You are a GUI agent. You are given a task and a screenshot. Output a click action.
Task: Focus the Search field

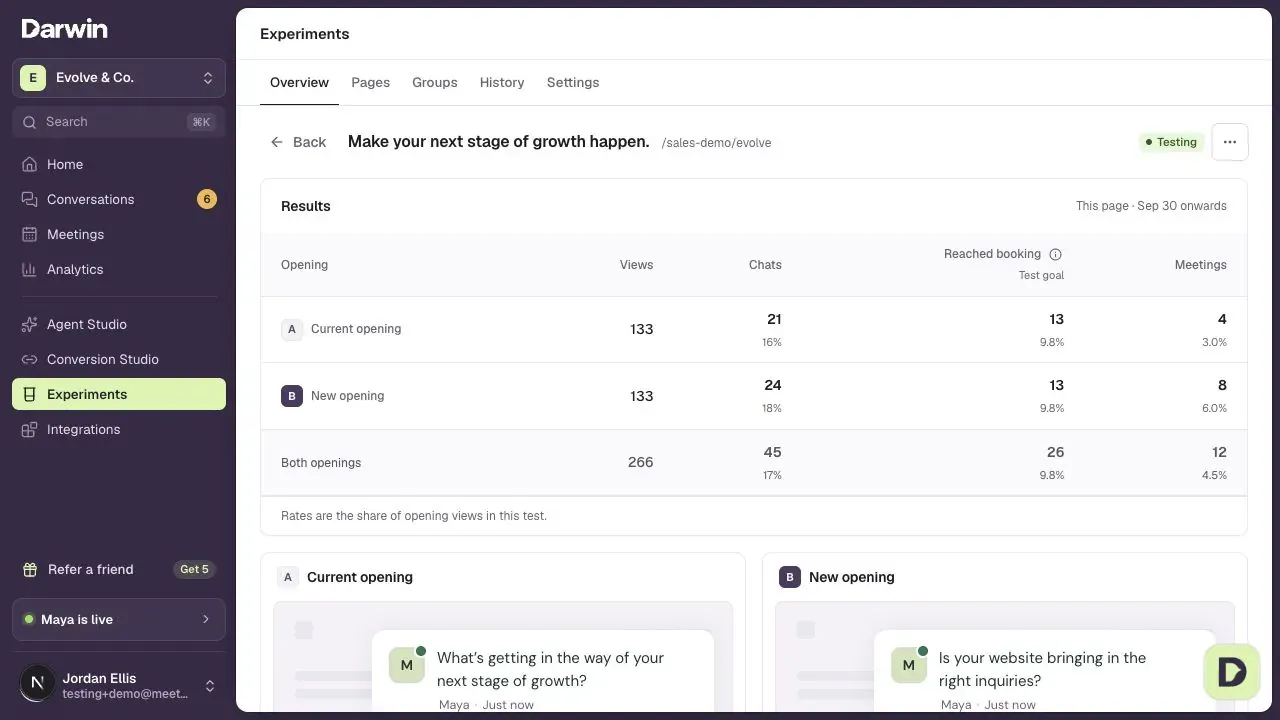tap(119, 122)
